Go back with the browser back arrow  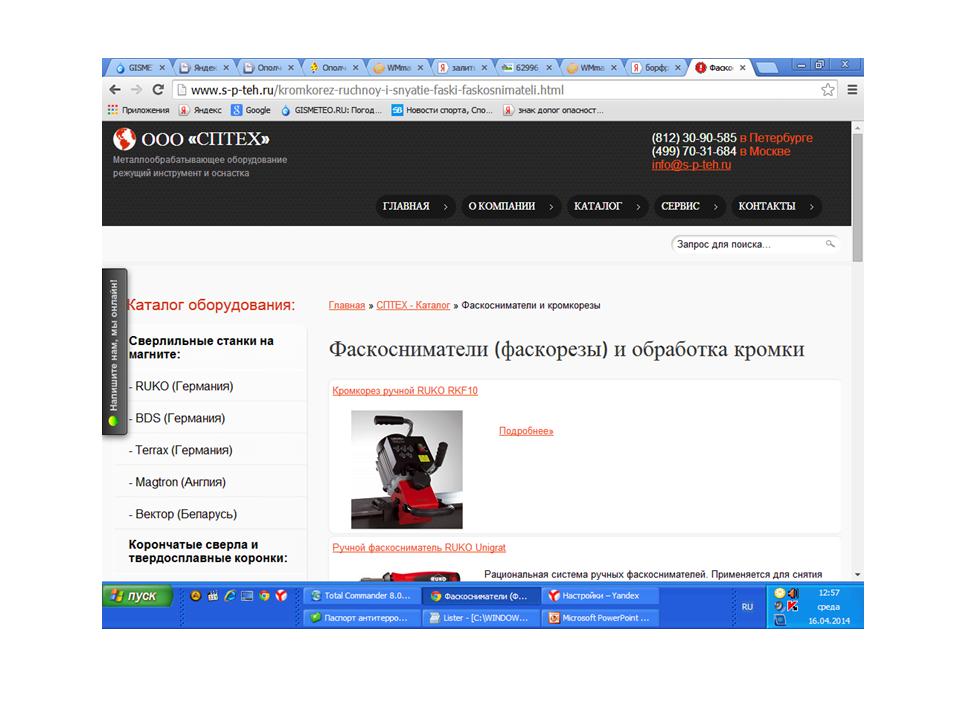114,89
